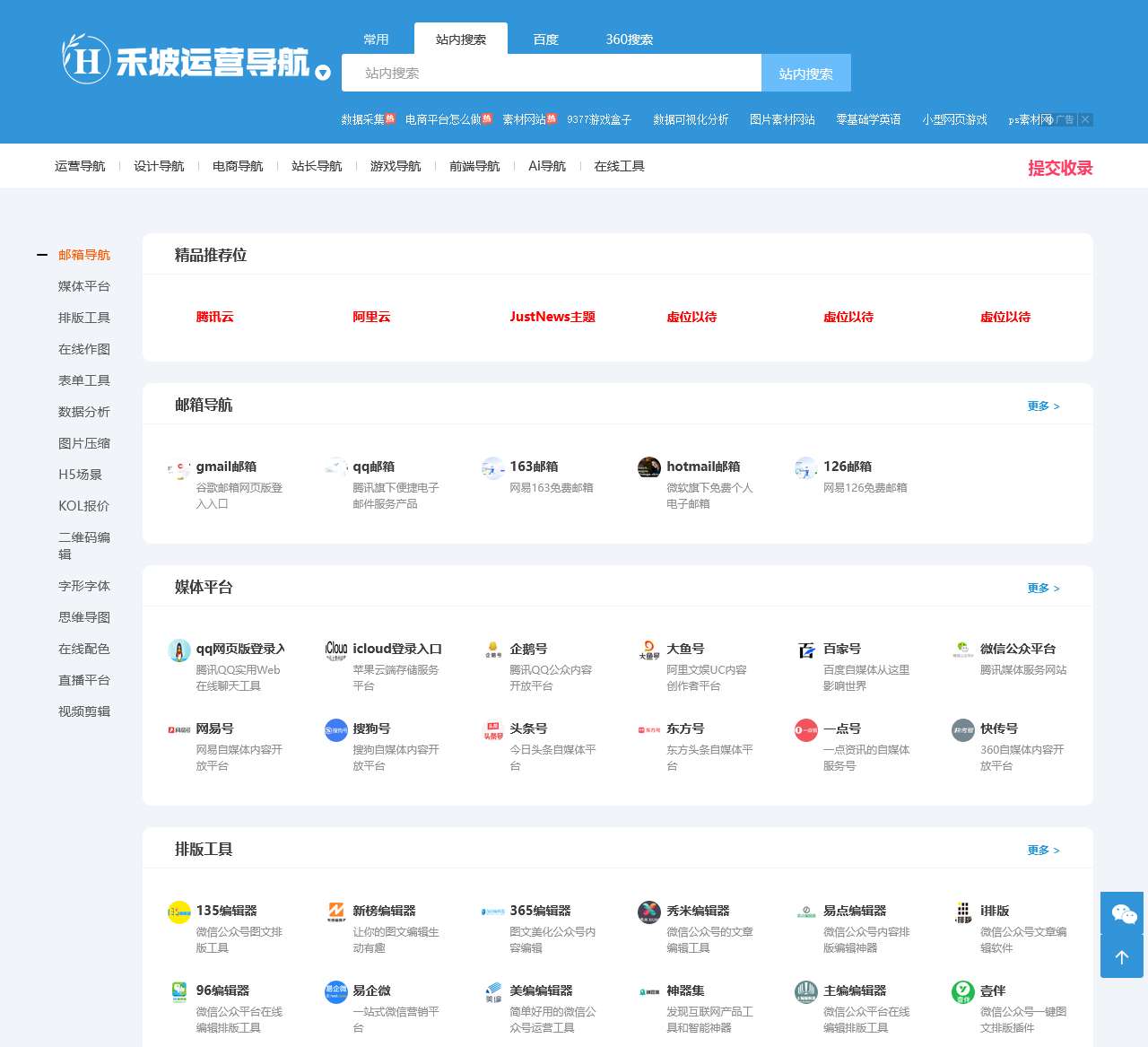Go to 站长导航 menu item
This screenshot has height=1047, width=1148.
[317, 166]
